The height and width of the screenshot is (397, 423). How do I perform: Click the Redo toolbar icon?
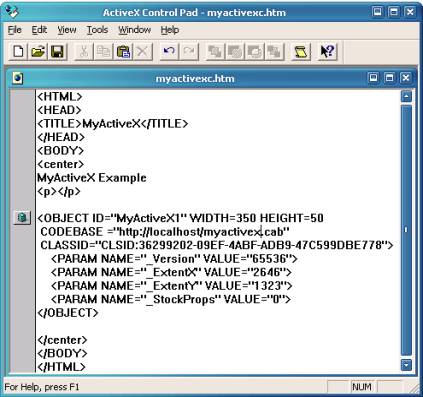pos(189,52)
